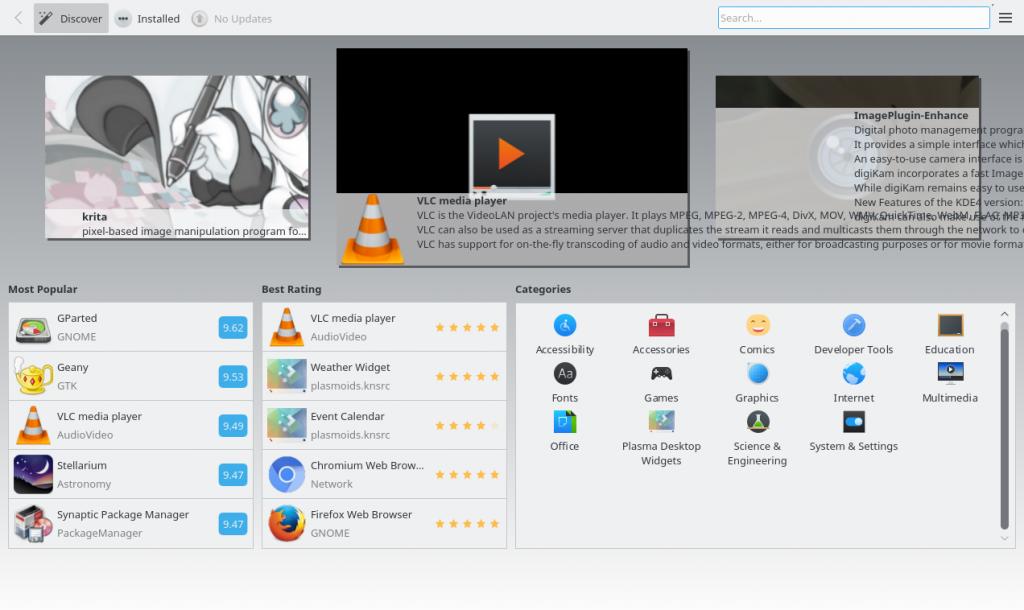Switch to the Discover tab
1024x610 pixels.
[x=71, y=18]
